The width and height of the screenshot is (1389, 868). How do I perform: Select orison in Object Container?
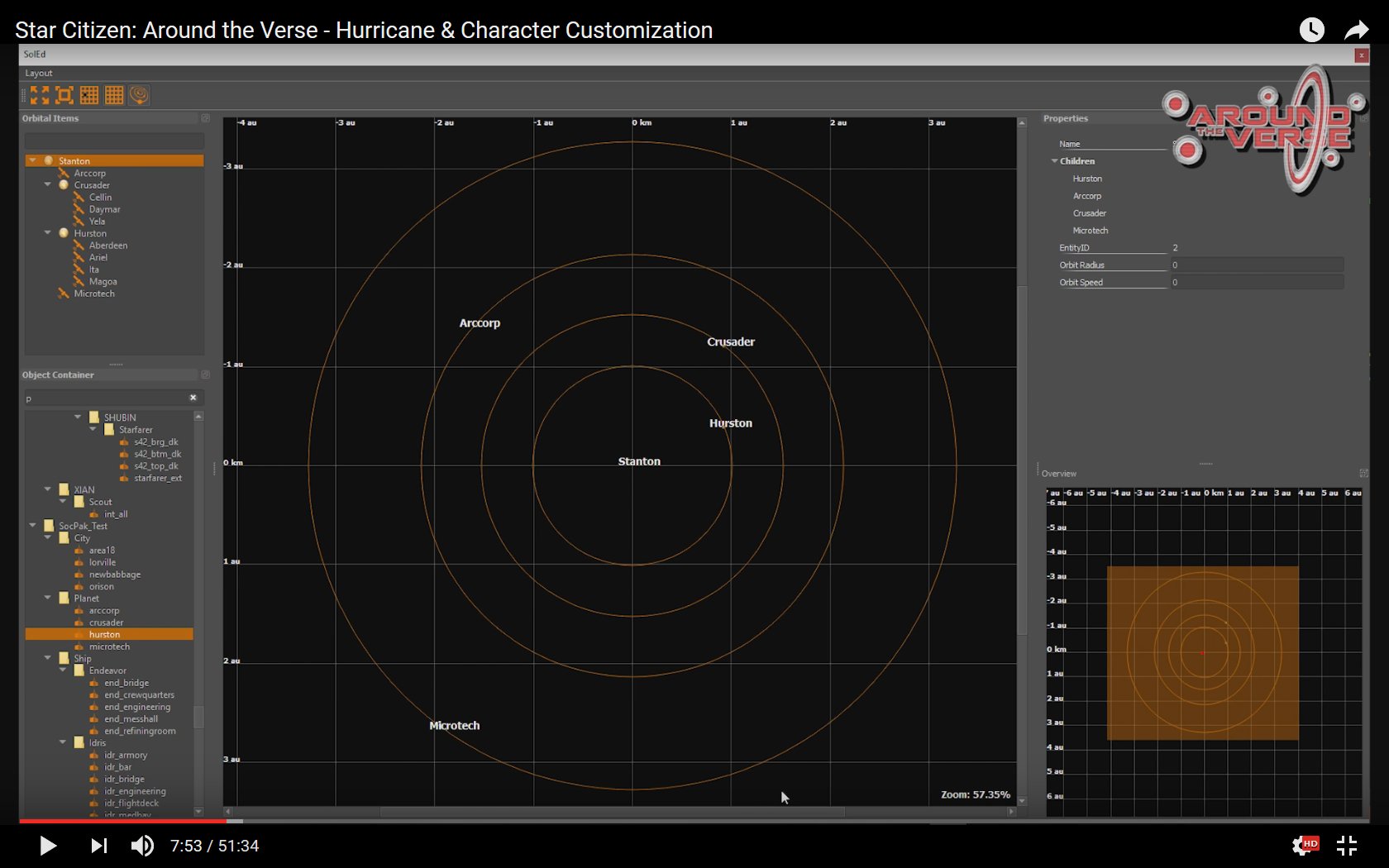pyautogui.click(x=102, y=587)
